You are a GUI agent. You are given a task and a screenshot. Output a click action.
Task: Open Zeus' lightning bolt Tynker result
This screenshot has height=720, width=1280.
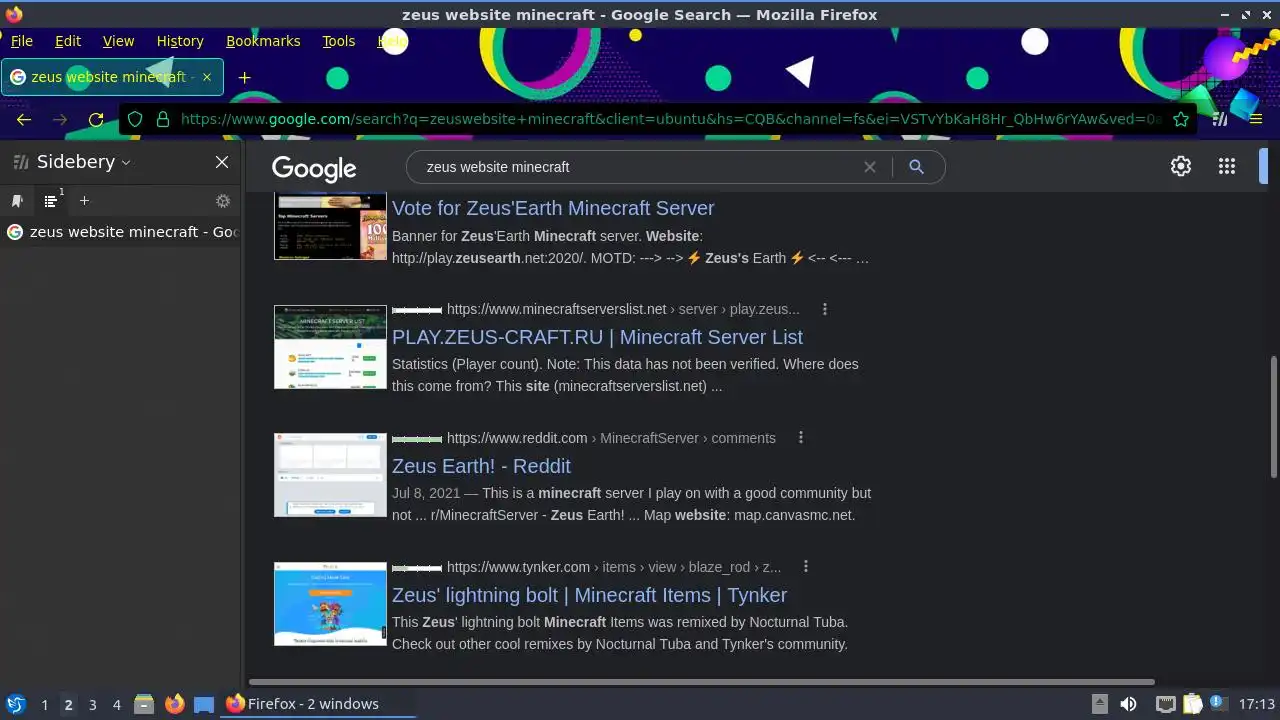(589, 595)
